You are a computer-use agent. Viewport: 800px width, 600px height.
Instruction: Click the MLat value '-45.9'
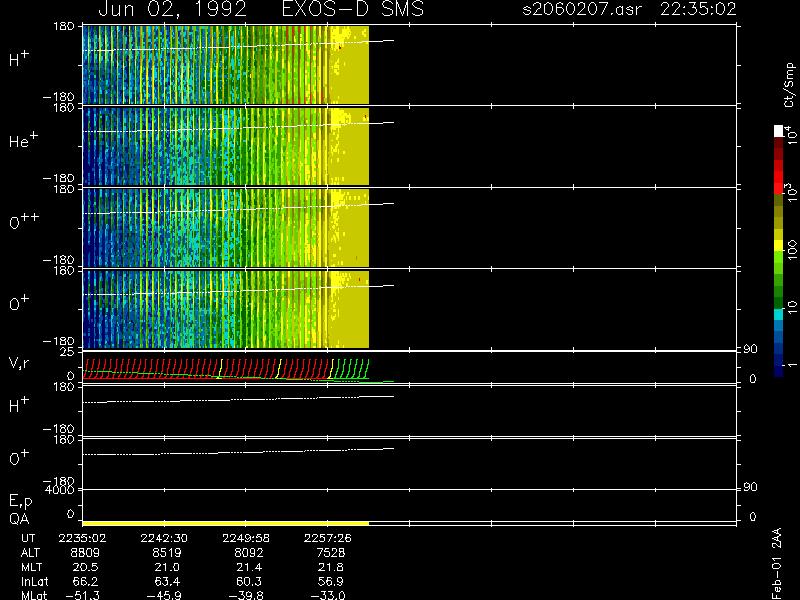tap(164, 595)
